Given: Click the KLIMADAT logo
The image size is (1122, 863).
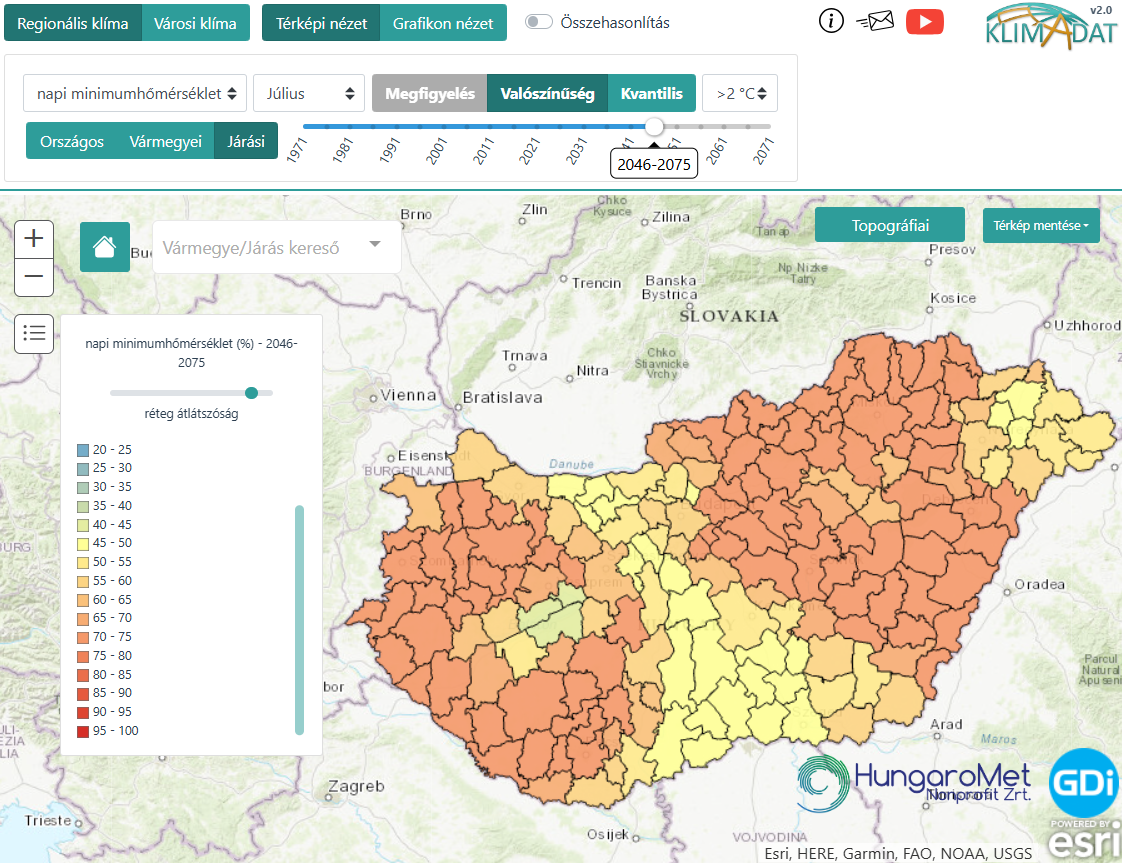Looking at the screenshot, I should click(1050, 27).
